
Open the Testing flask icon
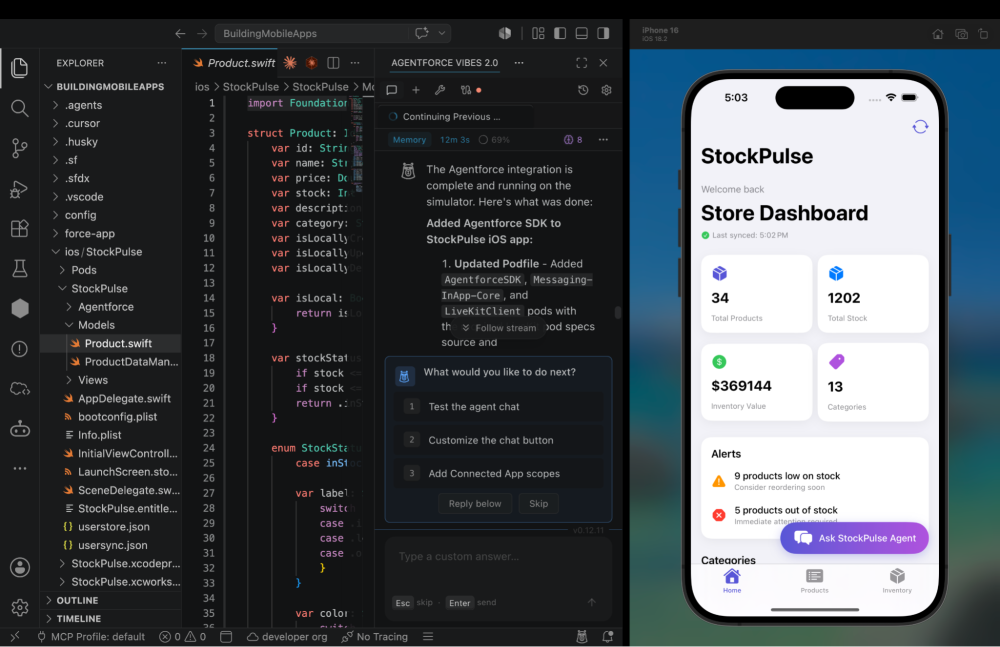pyautogui.click(x=20, y=269)
